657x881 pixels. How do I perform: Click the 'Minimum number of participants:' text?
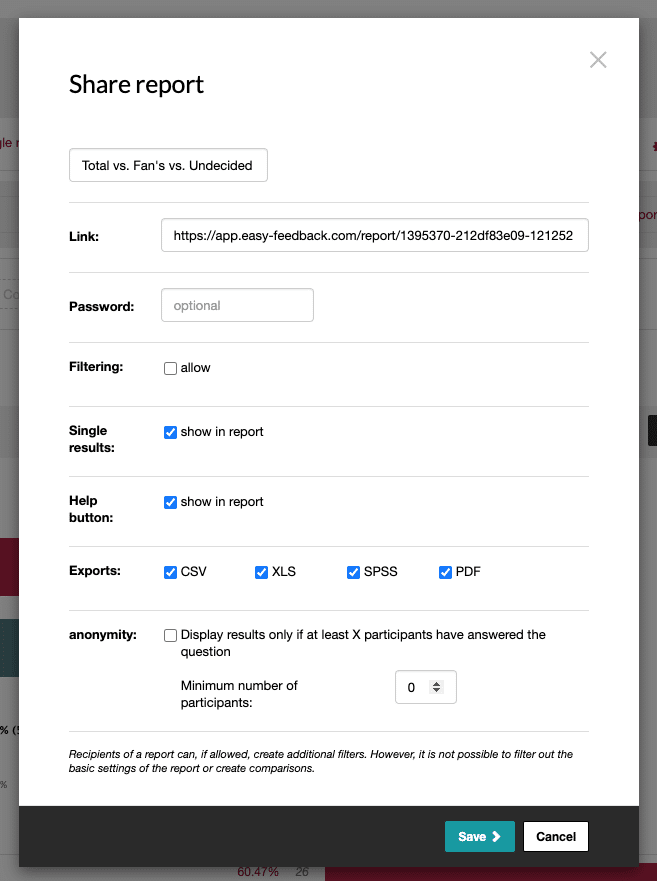click(239, 694)
